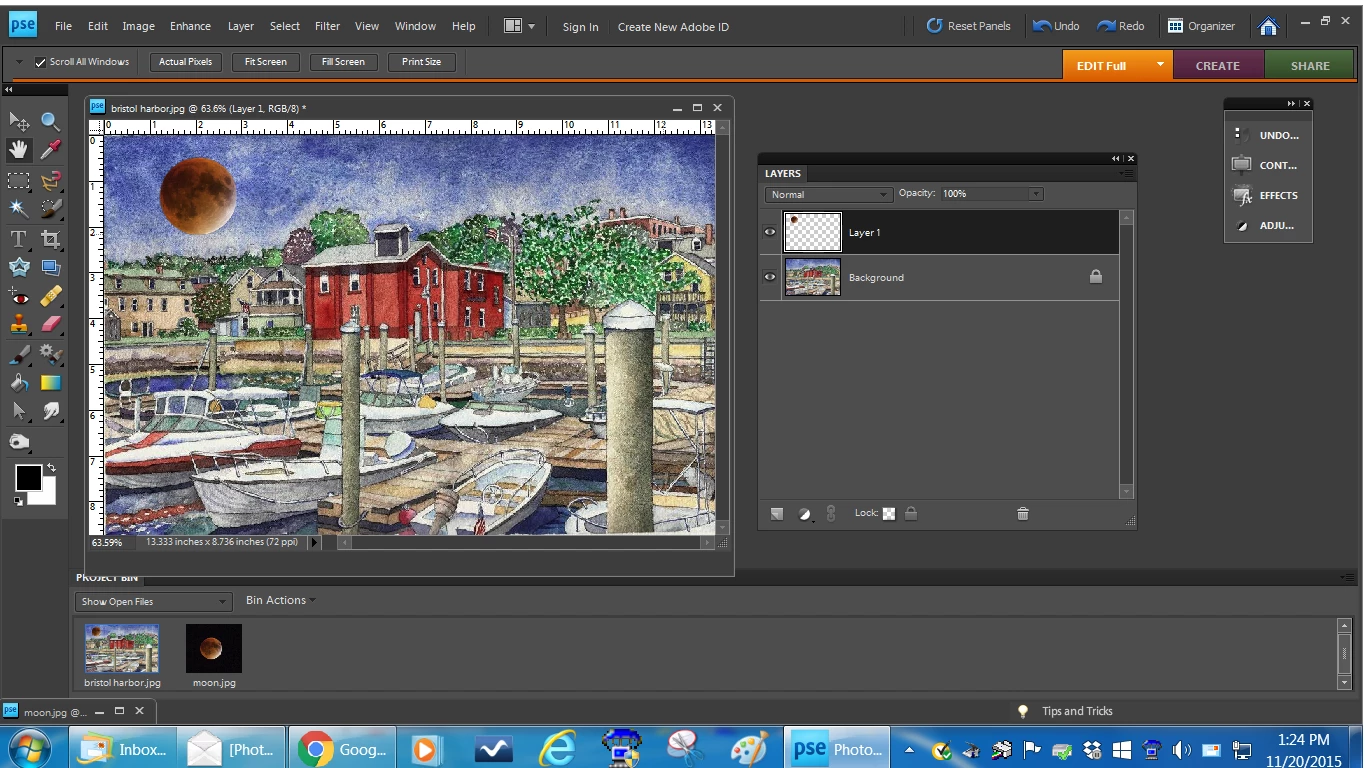Set the foreground color black swatch
This screenshot has height=768, width=1366.
coord(28,478)
